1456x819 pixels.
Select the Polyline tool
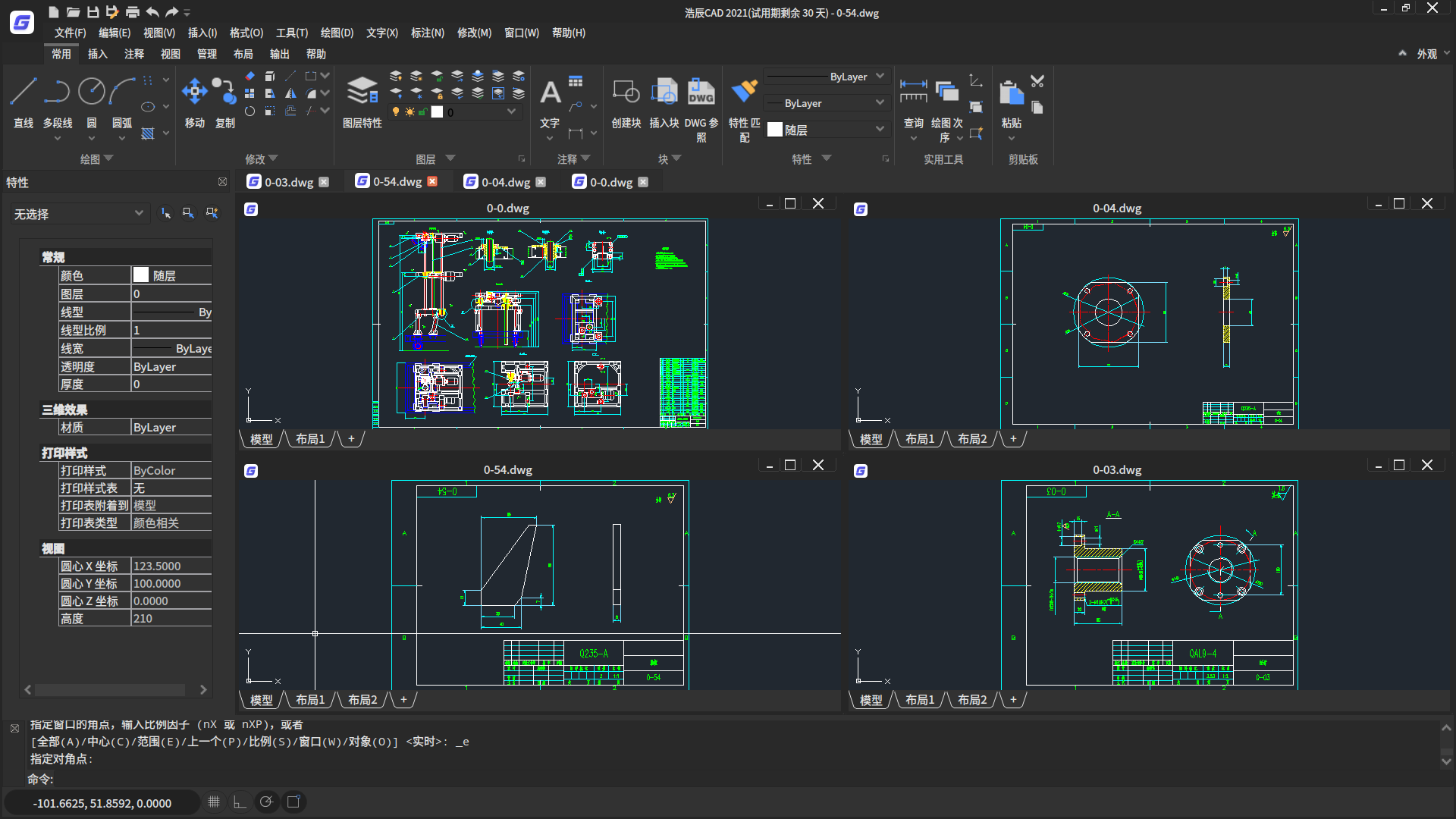pyautogui.click(x=57, y=93)
